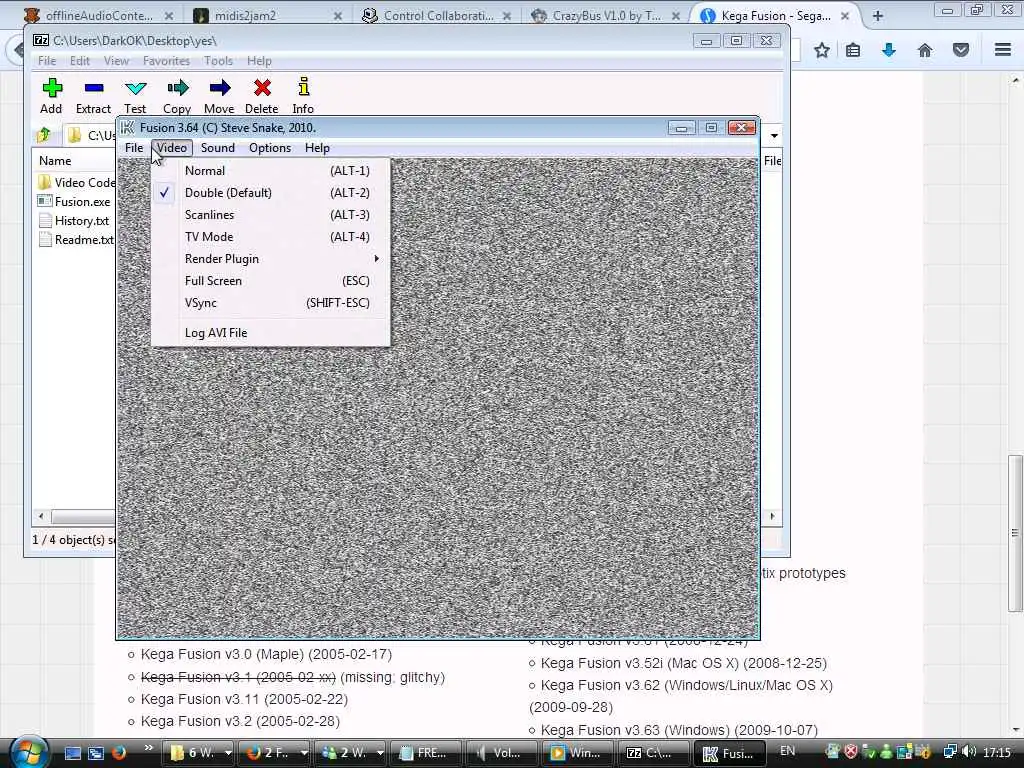Open Fusion File menu
Image resolution: width=1024 pixels, height=768 pixels.
[x=134, y=148]
